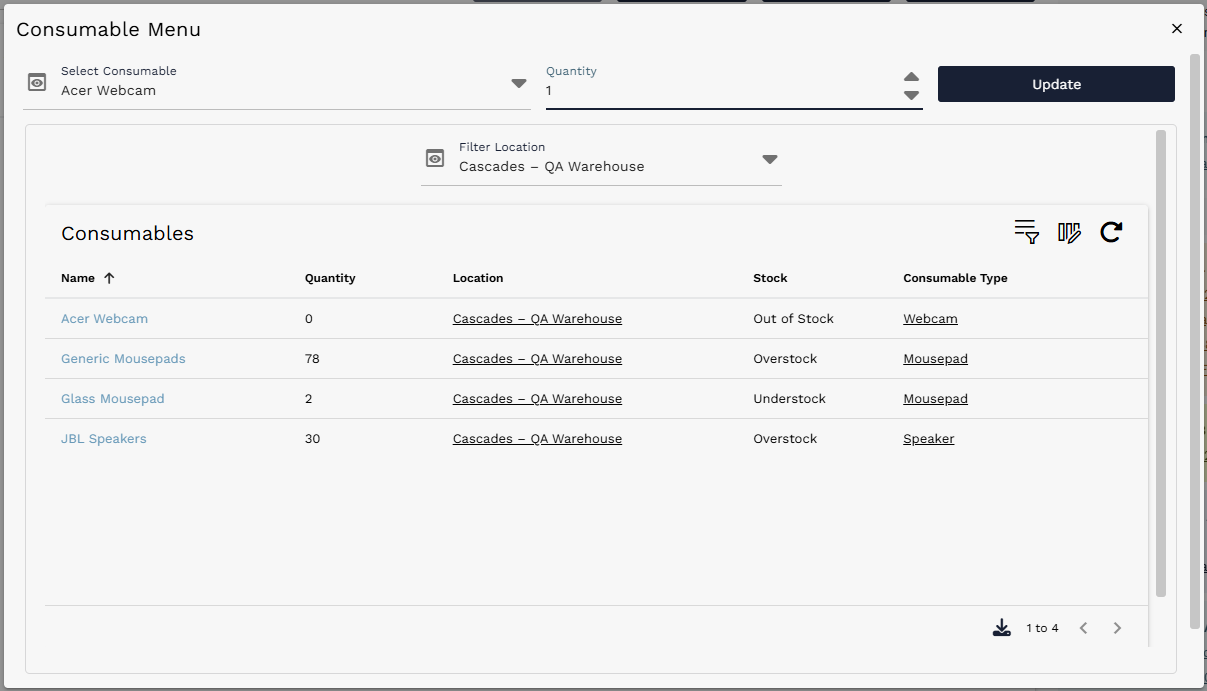Viewport: 1207px width, 691px height.
Task: Click Overstock in Generic Mousepads row
Action: (x=785, y=359)
